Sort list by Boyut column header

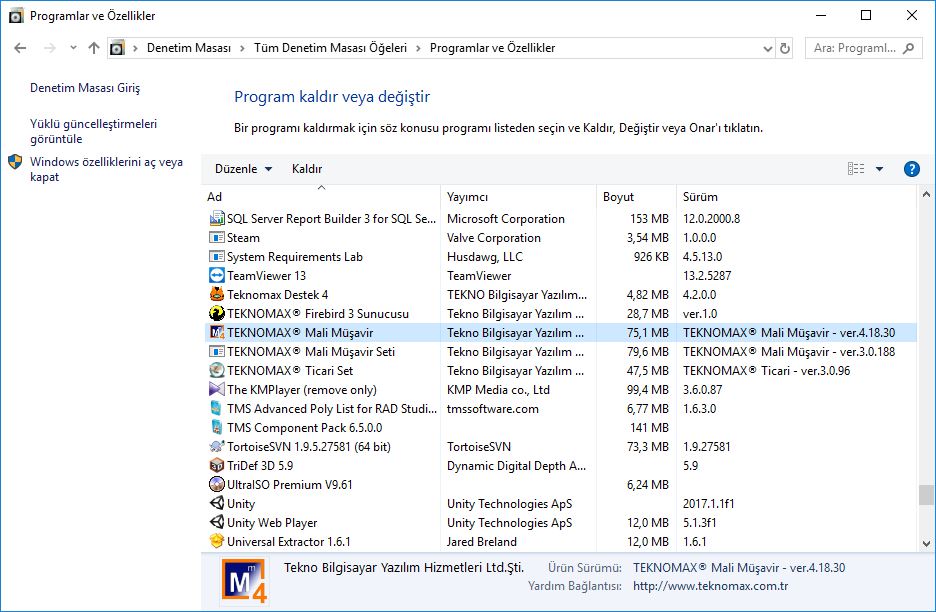click(x=618, y=197)
